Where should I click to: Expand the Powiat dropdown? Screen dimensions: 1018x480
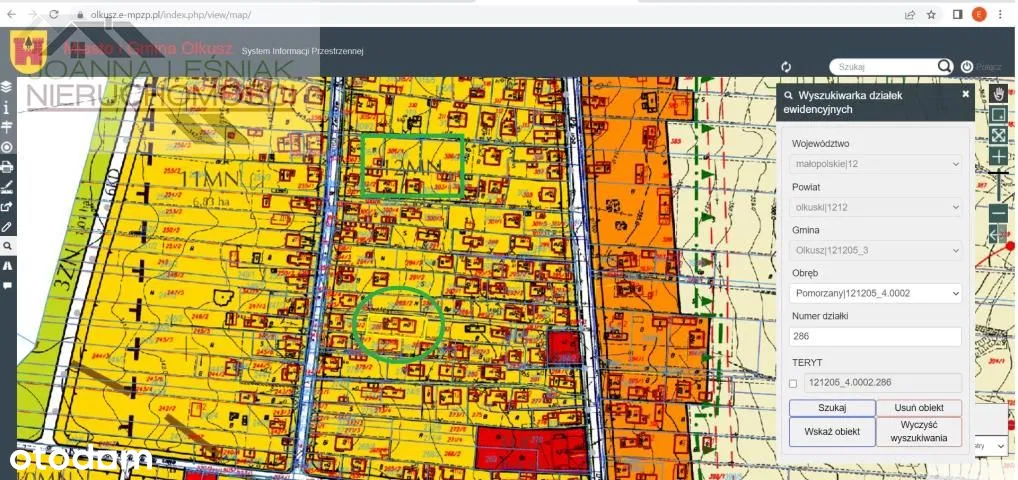[x=876, y=207]
